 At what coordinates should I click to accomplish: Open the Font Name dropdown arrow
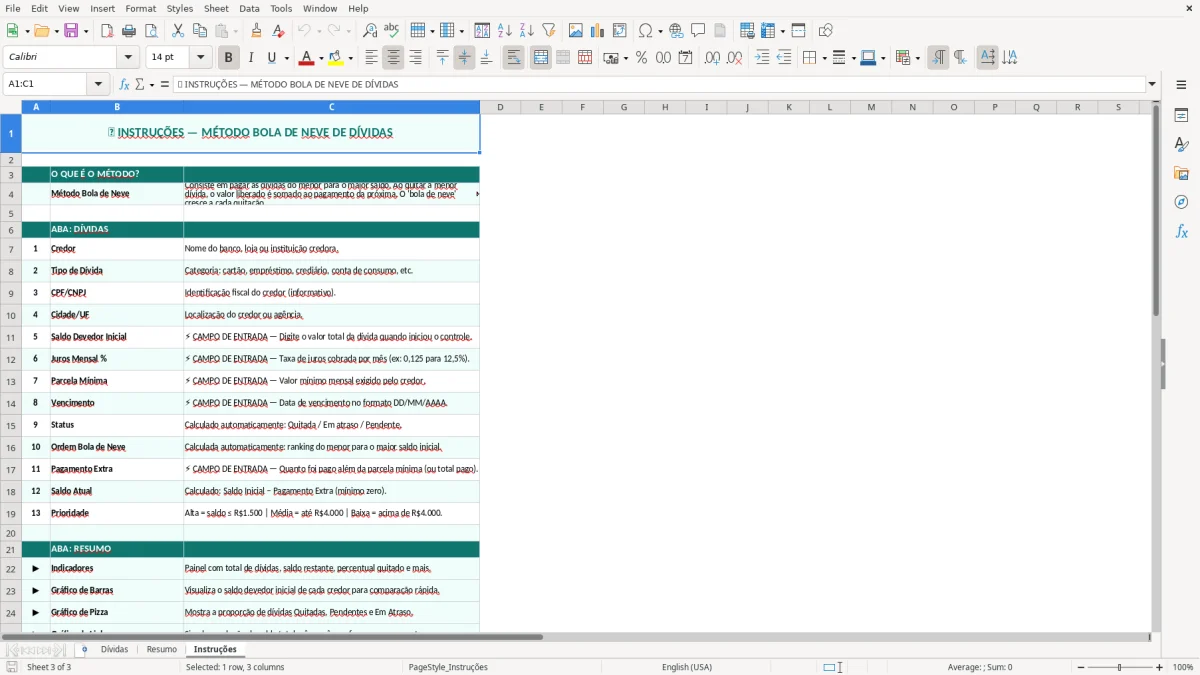(x=128, y=58)
